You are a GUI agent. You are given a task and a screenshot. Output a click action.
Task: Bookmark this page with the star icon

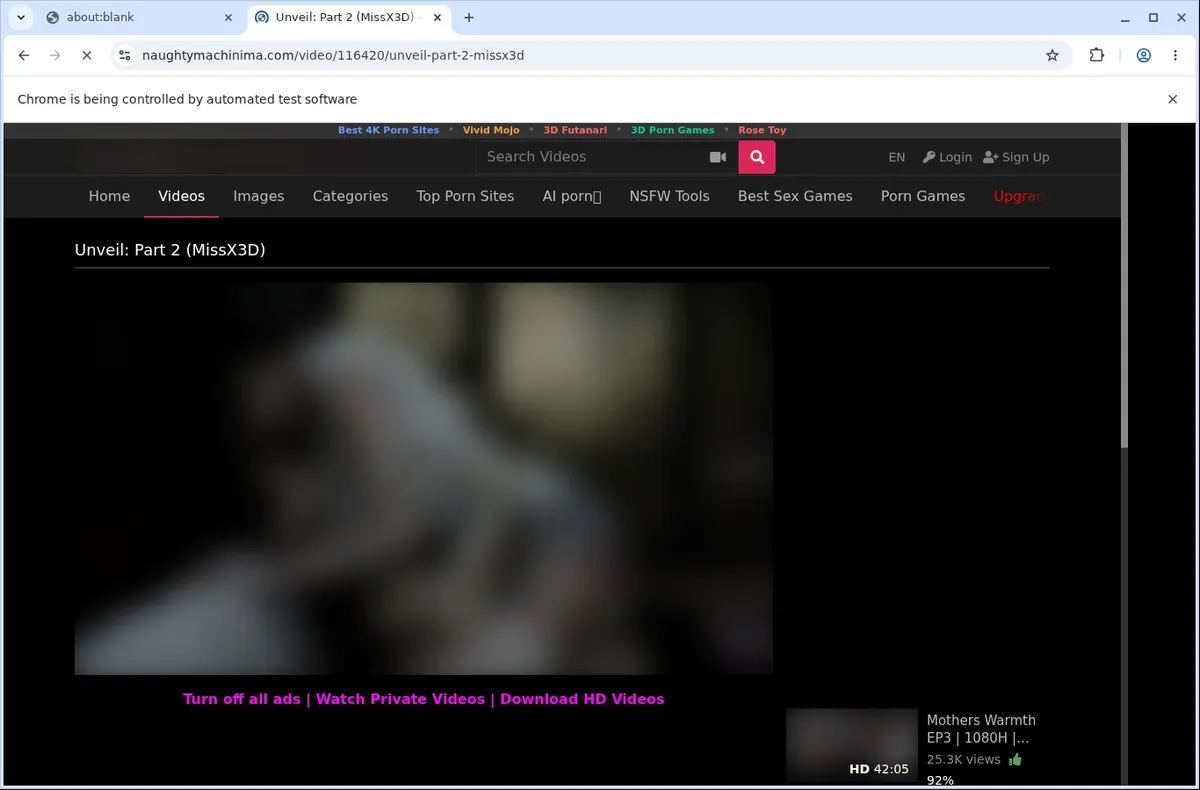pyautogui.click(x=1052, y=56)
